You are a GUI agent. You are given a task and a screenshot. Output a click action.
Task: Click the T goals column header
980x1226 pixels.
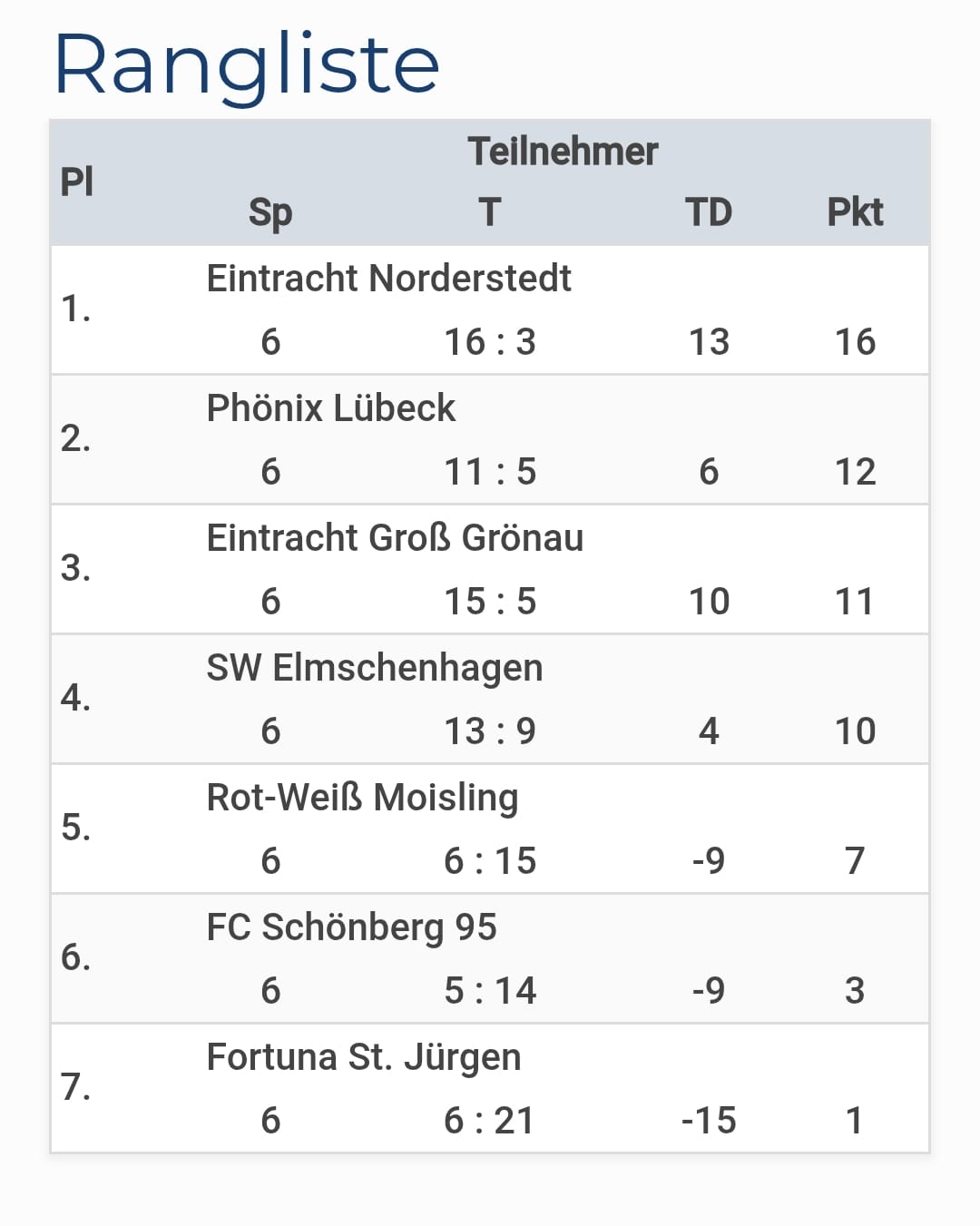tap(490, 212)
